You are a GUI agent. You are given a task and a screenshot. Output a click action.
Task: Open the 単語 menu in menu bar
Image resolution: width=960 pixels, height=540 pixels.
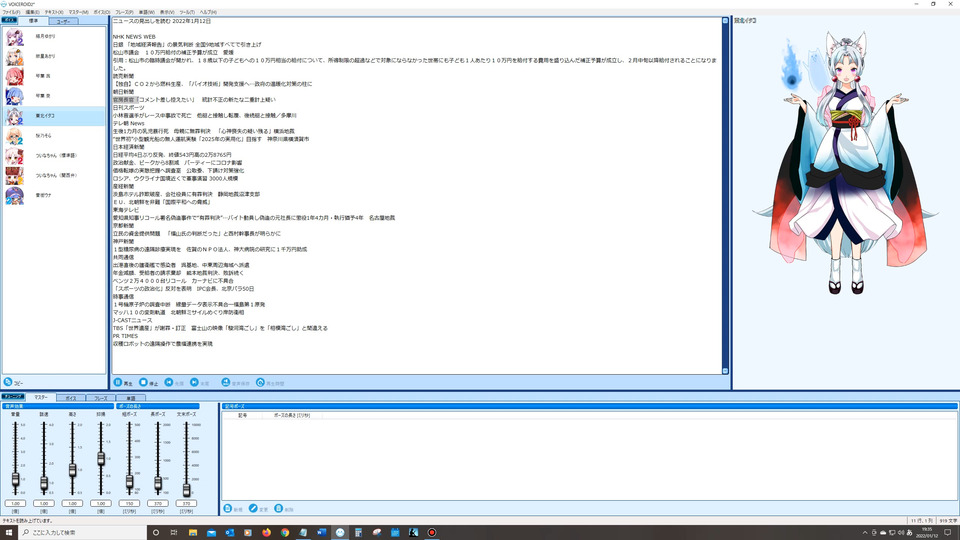(x=146, y=12)
